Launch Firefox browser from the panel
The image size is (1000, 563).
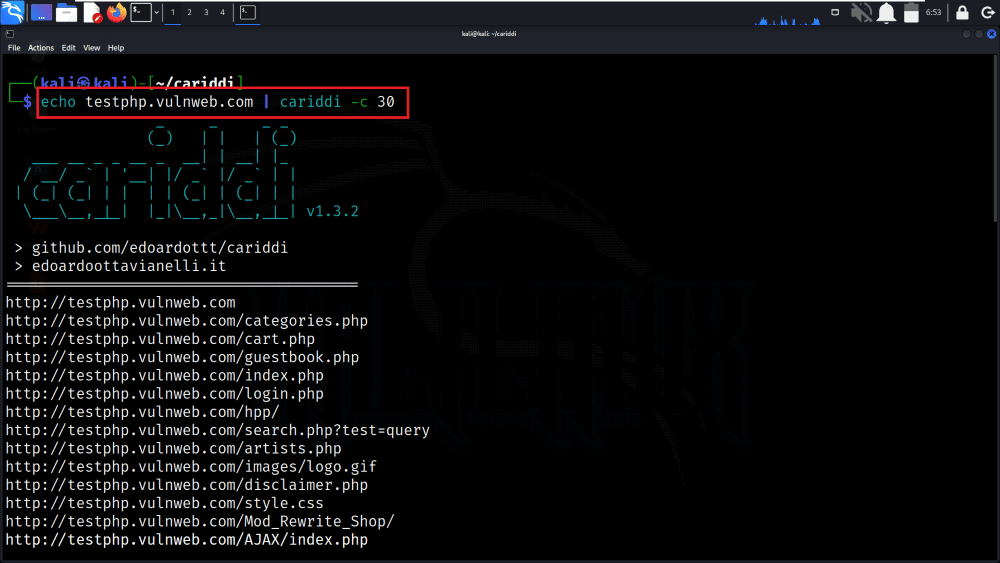(117, 12)
